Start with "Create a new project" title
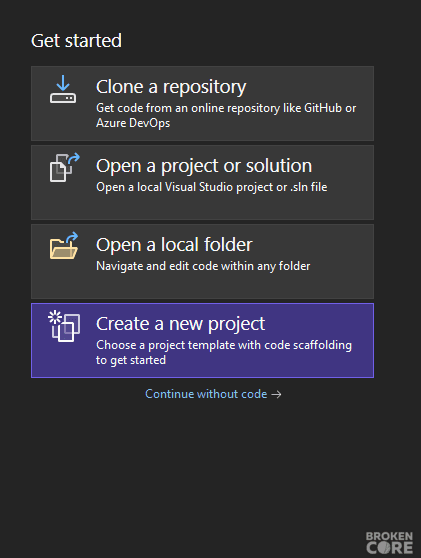Image resolution: width=421 pixels, height=558 pixels. [x=180, y=324]
